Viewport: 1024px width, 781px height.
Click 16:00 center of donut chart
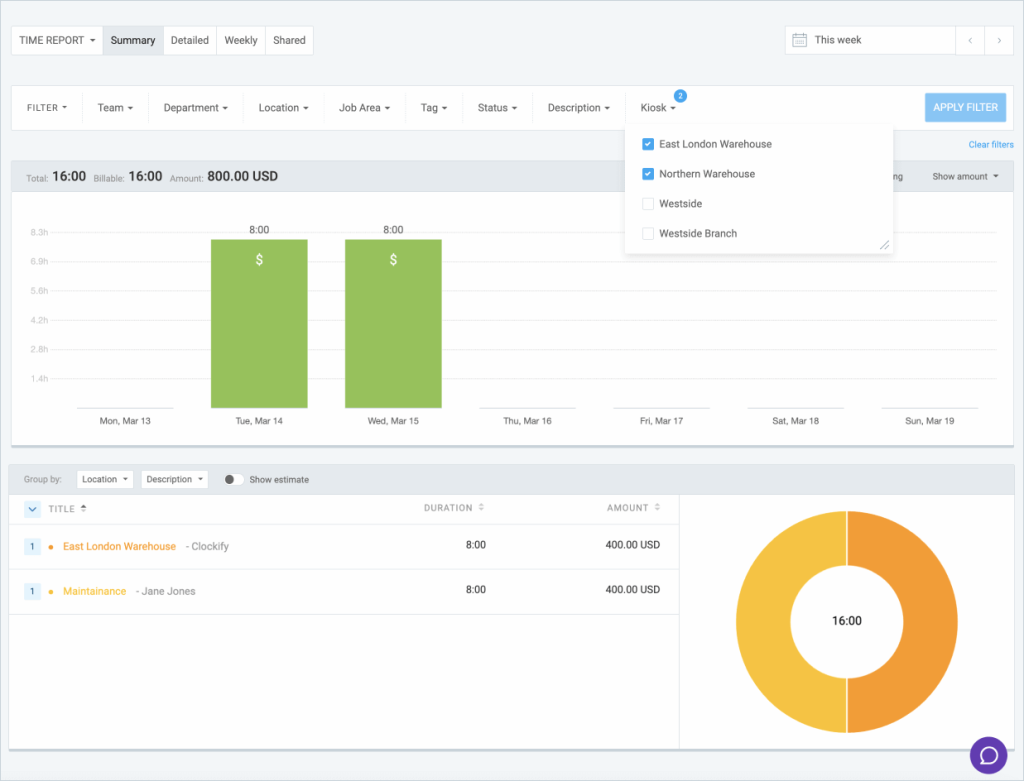(846, 621)
